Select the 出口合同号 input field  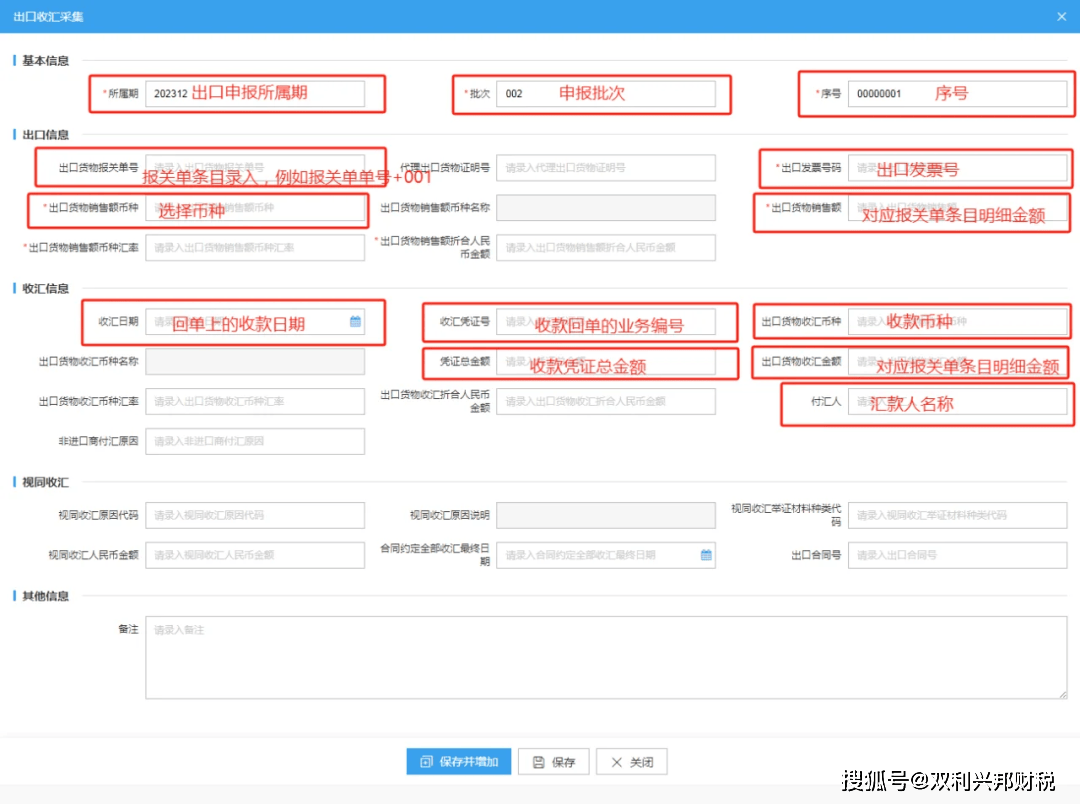pyautogui.click(x=956, y=555)
